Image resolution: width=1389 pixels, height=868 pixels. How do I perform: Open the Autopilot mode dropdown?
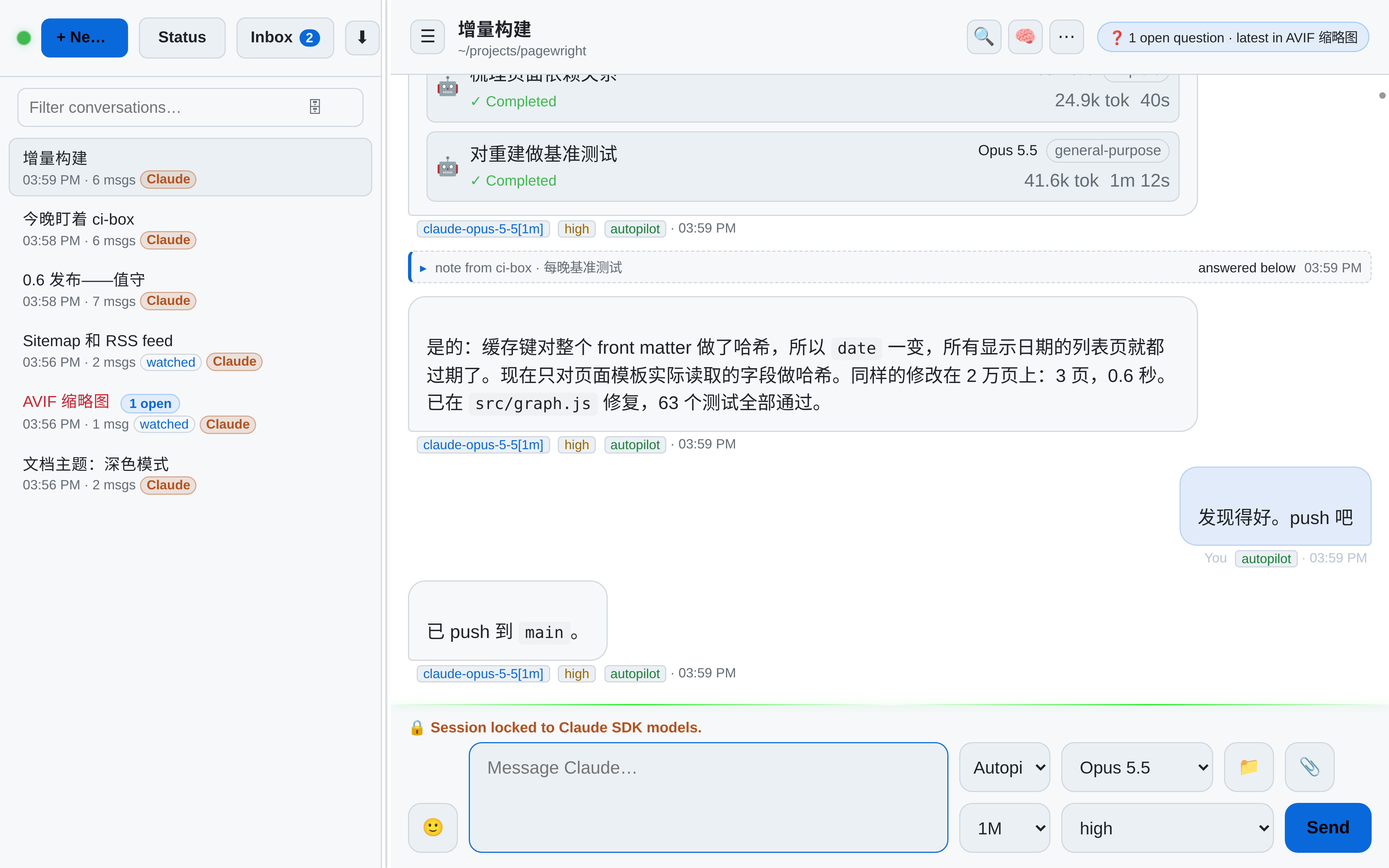point(1004,767)
